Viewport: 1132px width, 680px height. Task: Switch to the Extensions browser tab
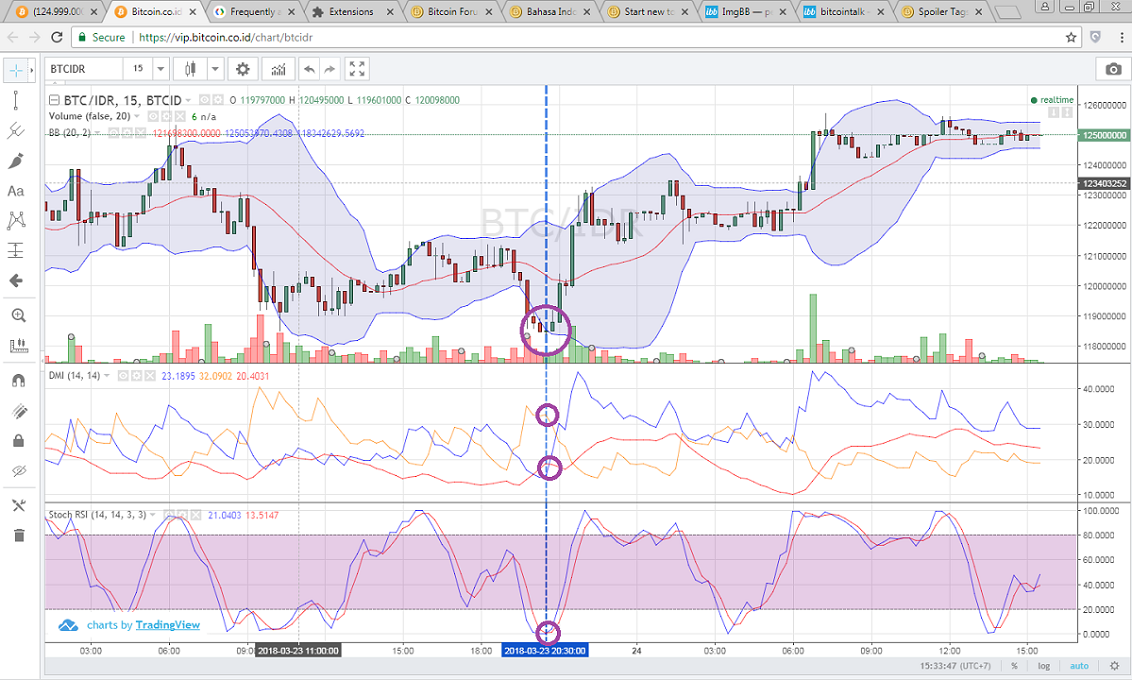[352, 12]
